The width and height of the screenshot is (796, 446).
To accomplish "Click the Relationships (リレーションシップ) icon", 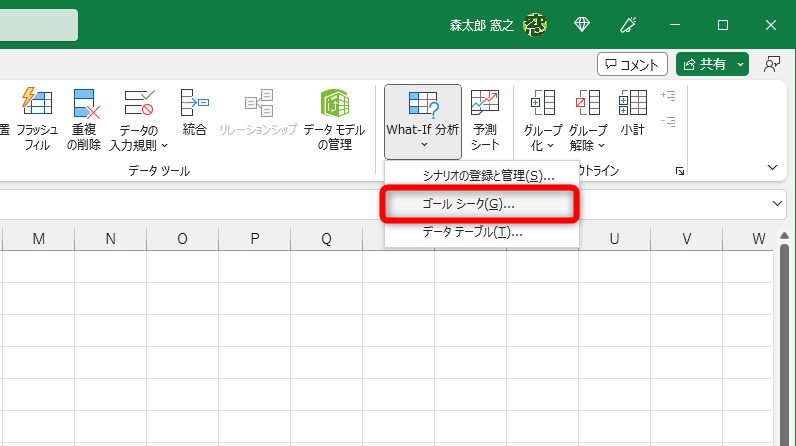I will 258,103.
